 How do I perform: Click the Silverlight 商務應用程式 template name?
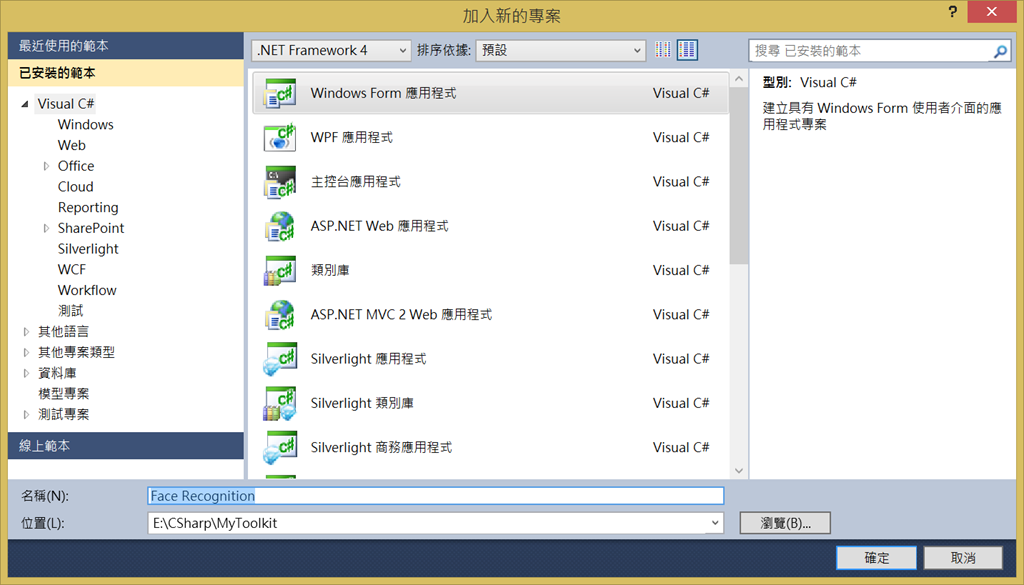coord(381,448)
